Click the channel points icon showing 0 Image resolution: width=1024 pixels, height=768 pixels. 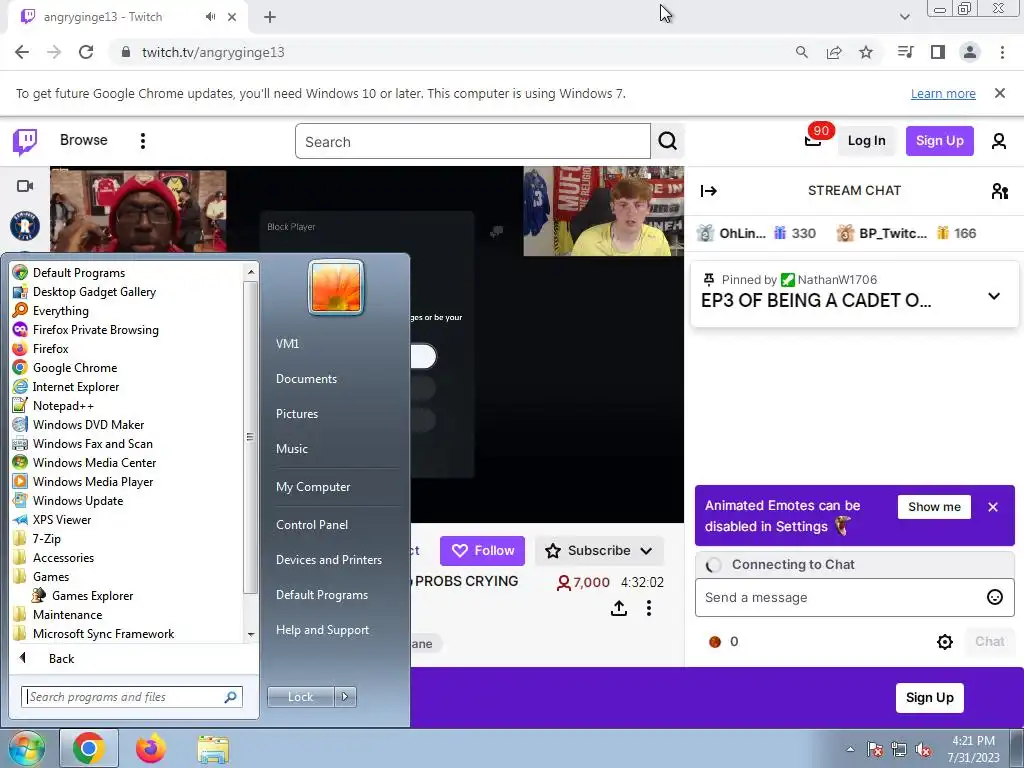[x=715, y=642]
